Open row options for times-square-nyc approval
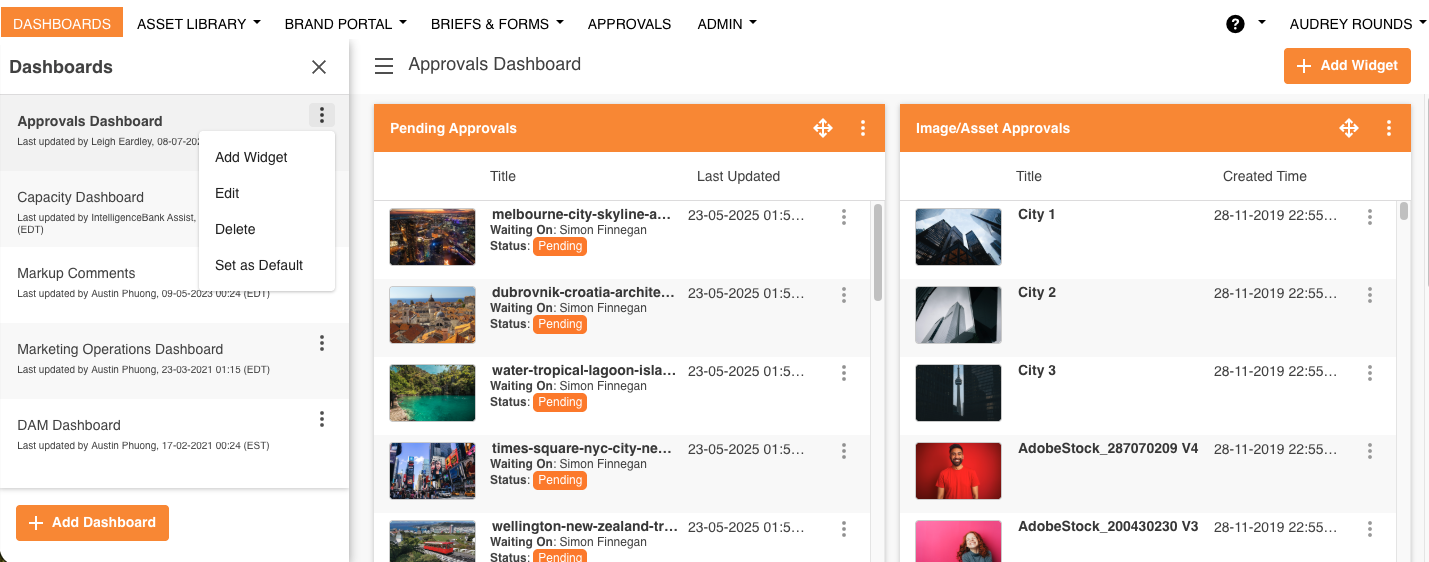This screenshot has width=1429, height=562. pyautogui.click(x=844, y=451)
